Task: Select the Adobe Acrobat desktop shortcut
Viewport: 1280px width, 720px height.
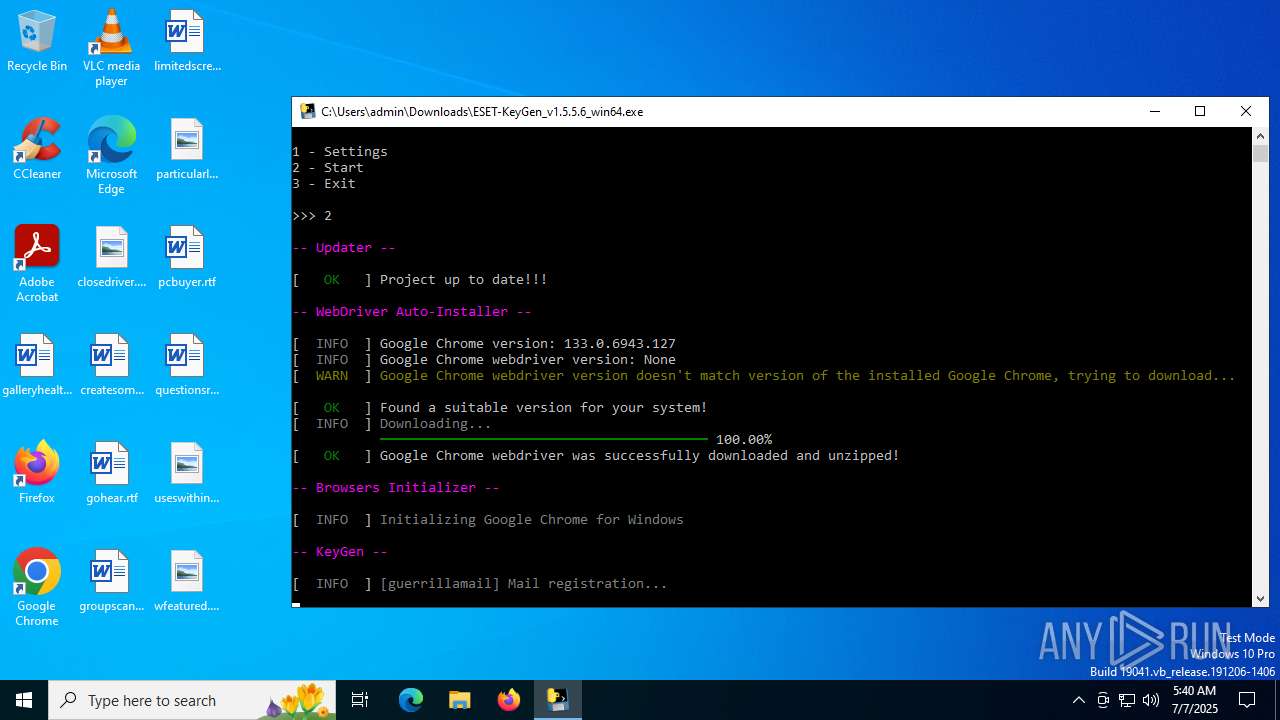Action: [37, 264]
